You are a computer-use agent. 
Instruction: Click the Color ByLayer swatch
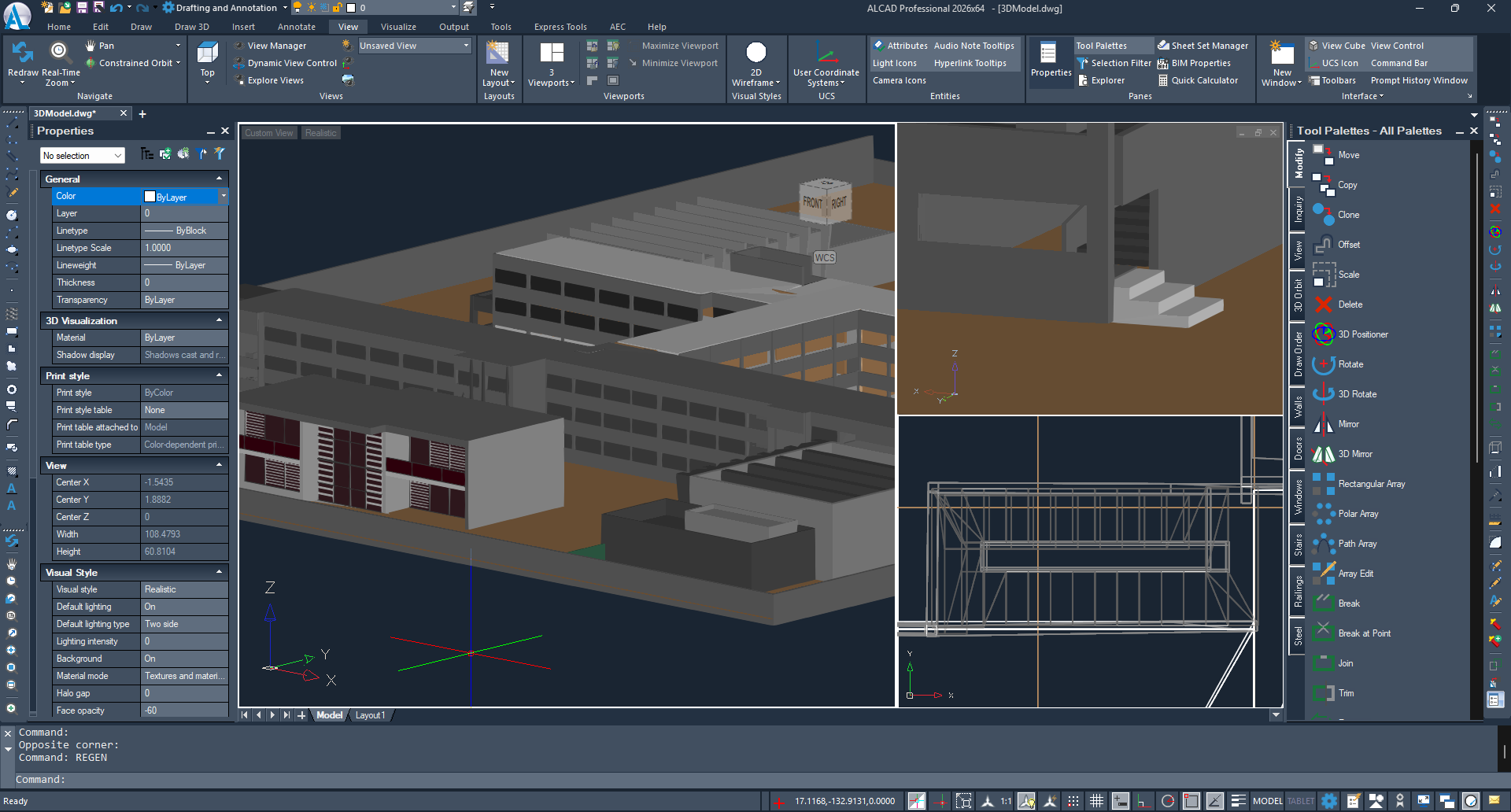click(x=150, y=197)
